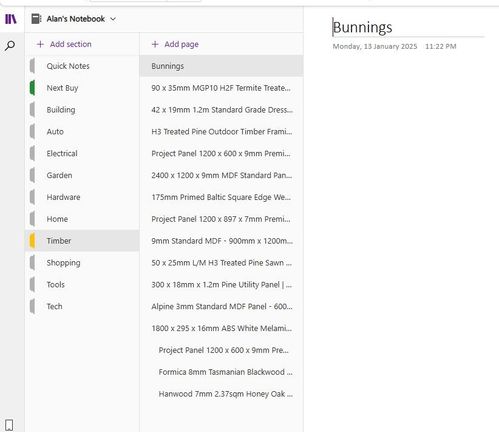Open indented subpage Project Panel 1200 x 600 x 9mm
The height and width of the screenshot is (432, 499).
[222, 350]
